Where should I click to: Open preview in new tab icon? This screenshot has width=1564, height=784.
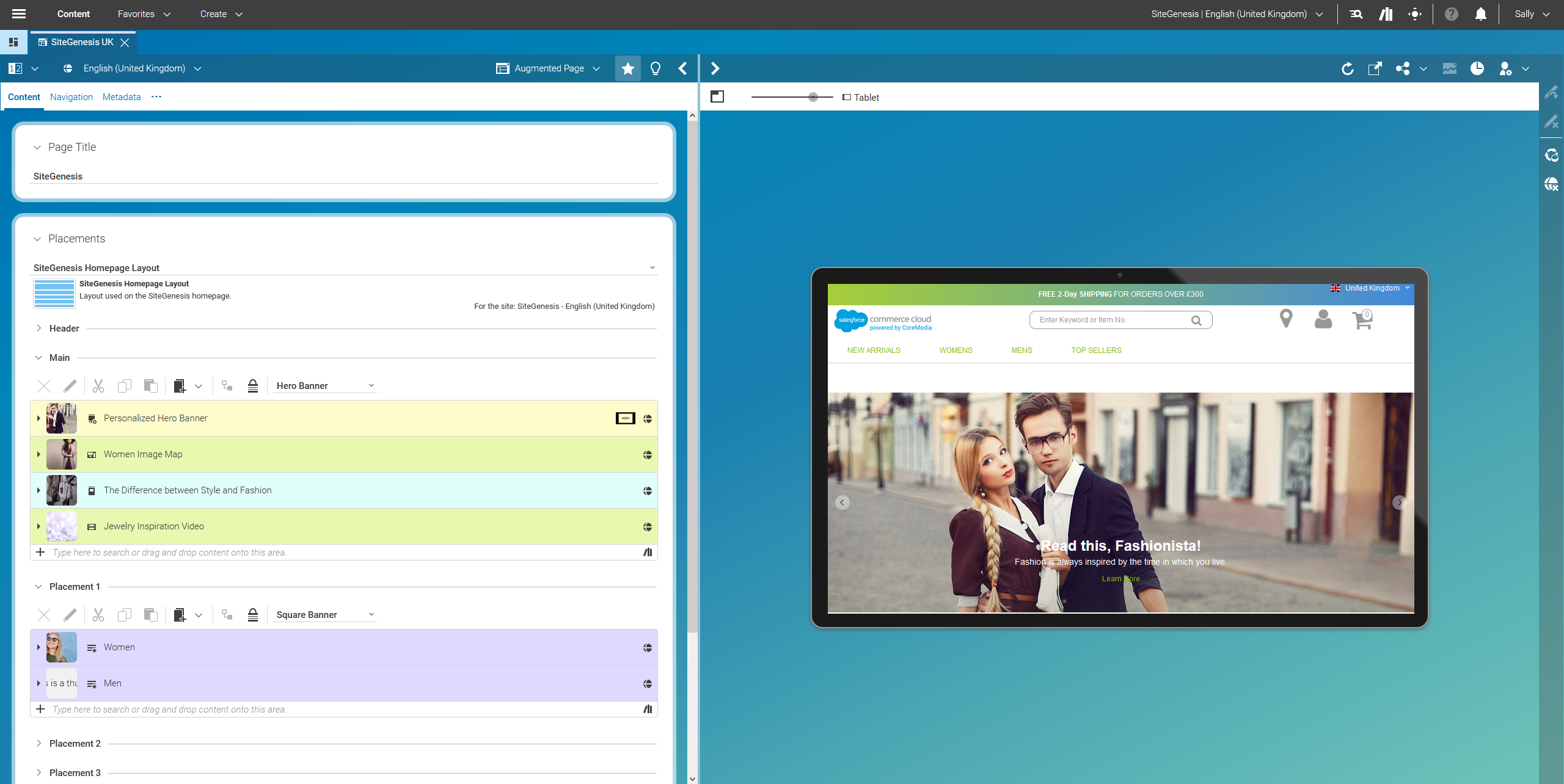[1375, 68]
